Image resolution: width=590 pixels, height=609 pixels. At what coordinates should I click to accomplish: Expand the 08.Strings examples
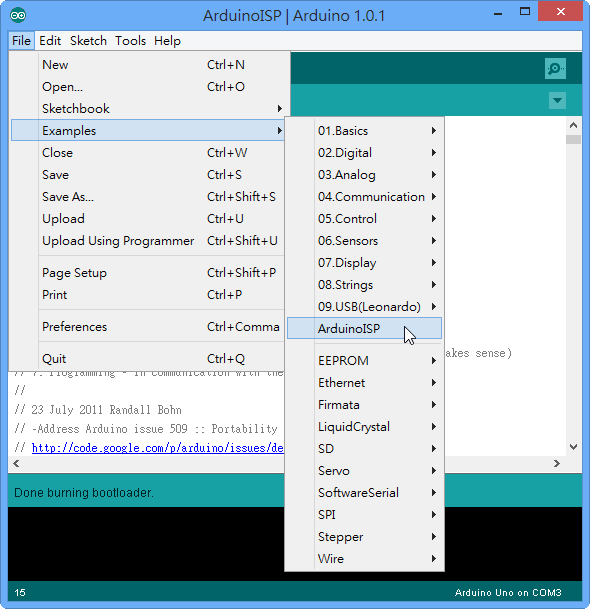click(364, 285)
